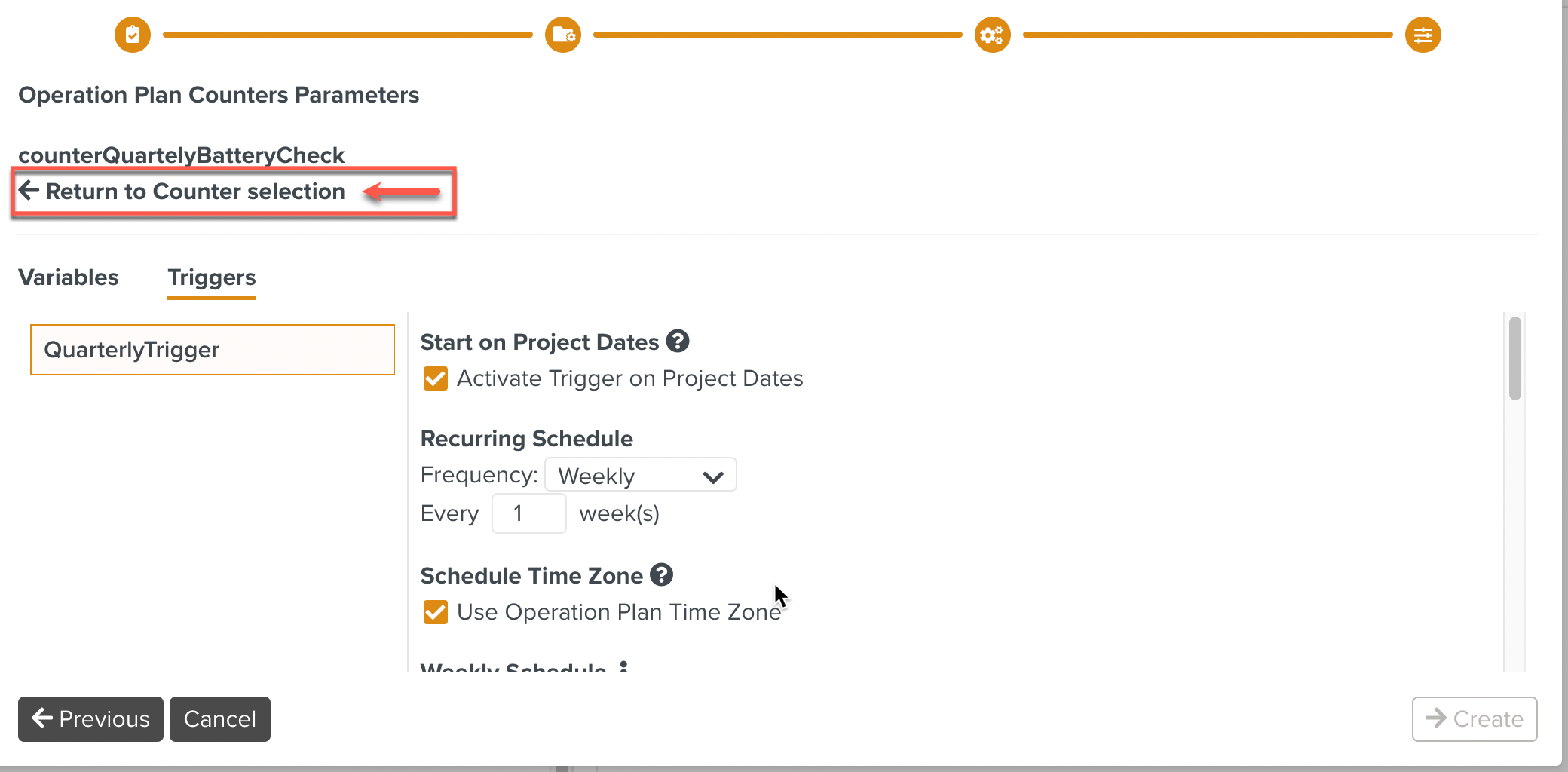The image size is (1568, 772).
Task: Click the folder settings step icon
Action: tap(563, 35)
